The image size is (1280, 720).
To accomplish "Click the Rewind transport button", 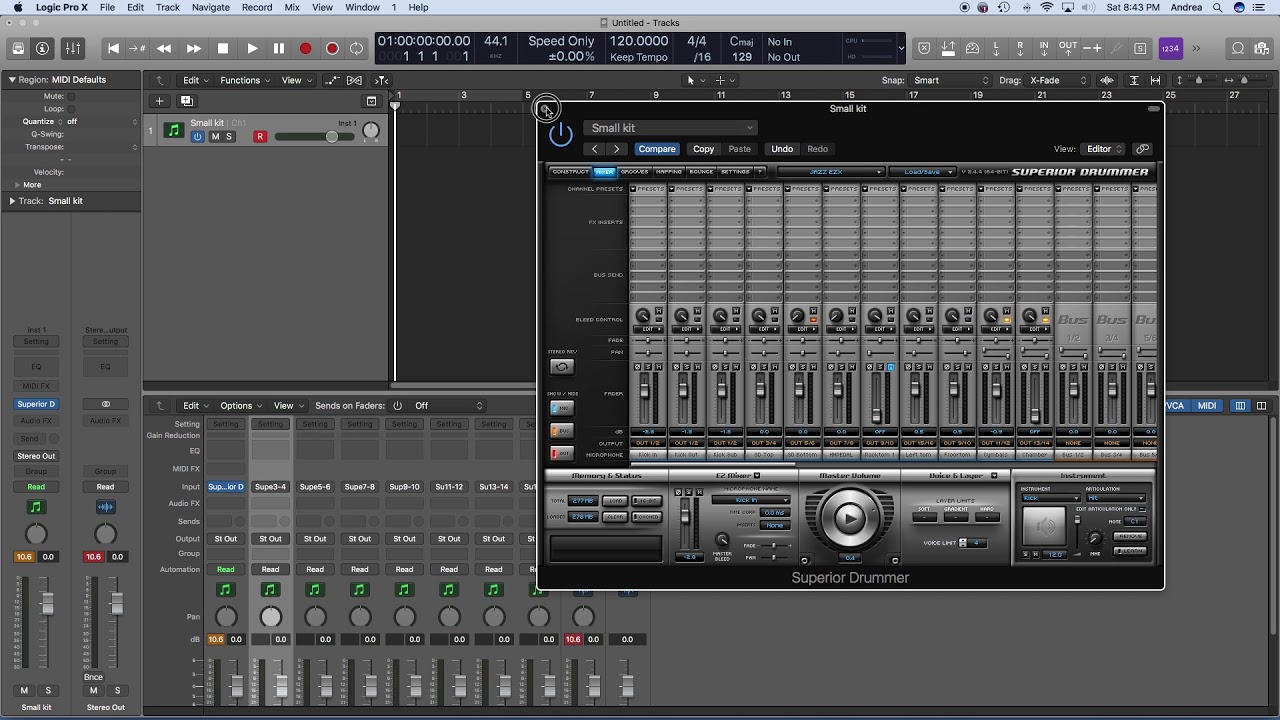I will 164,48.
